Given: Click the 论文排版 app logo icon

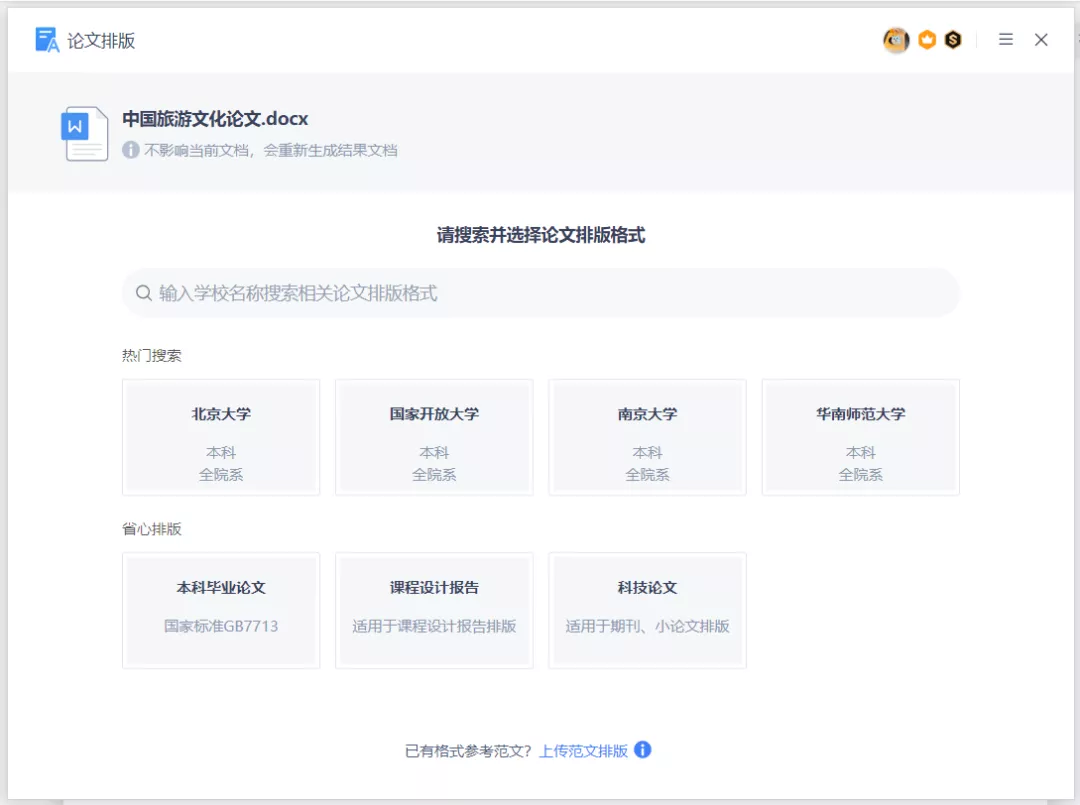Looking at the screenshot, I should pos(47,39).
